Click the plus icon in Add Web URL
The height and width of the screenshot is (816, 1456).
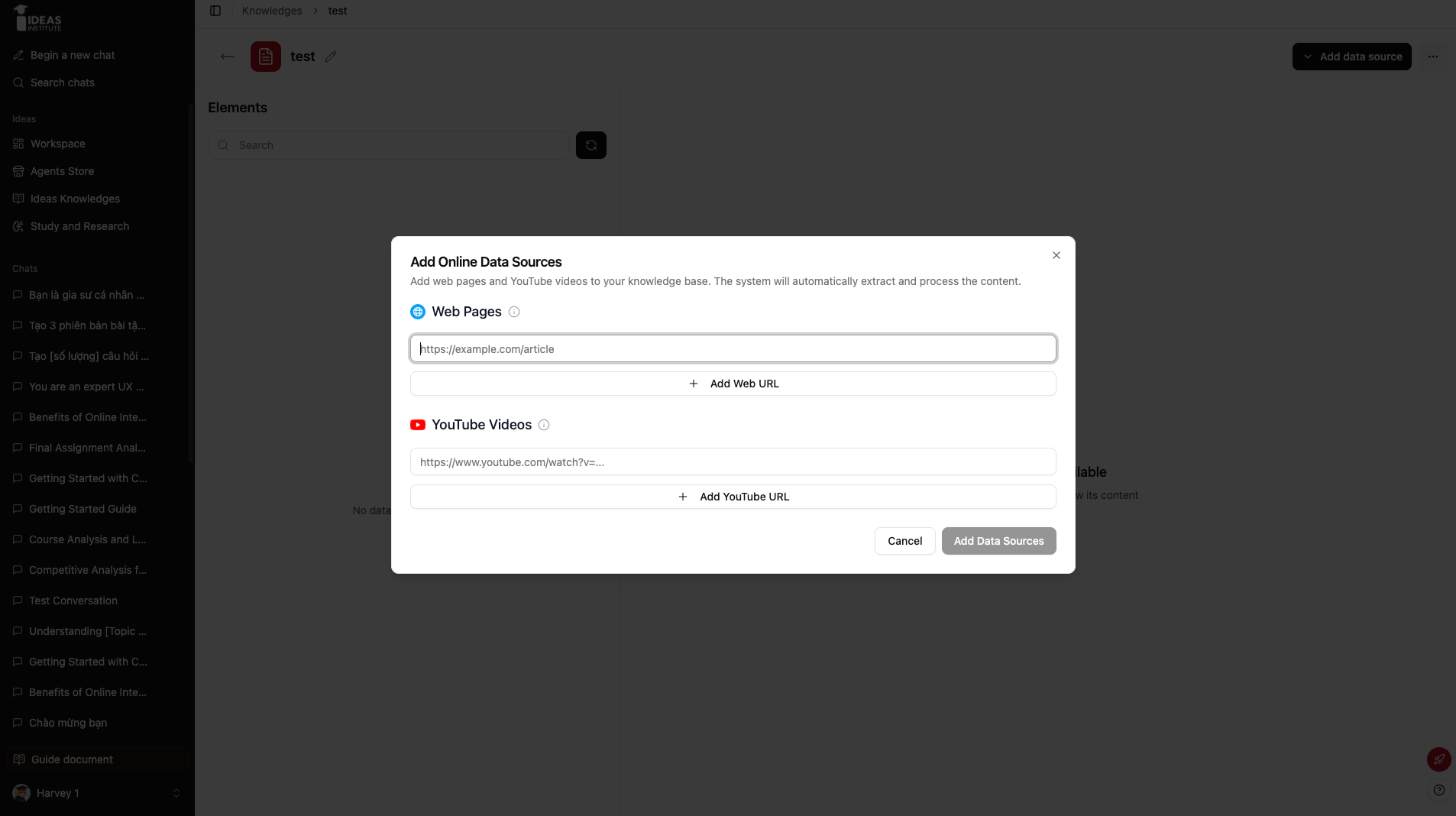pos(694,384)
